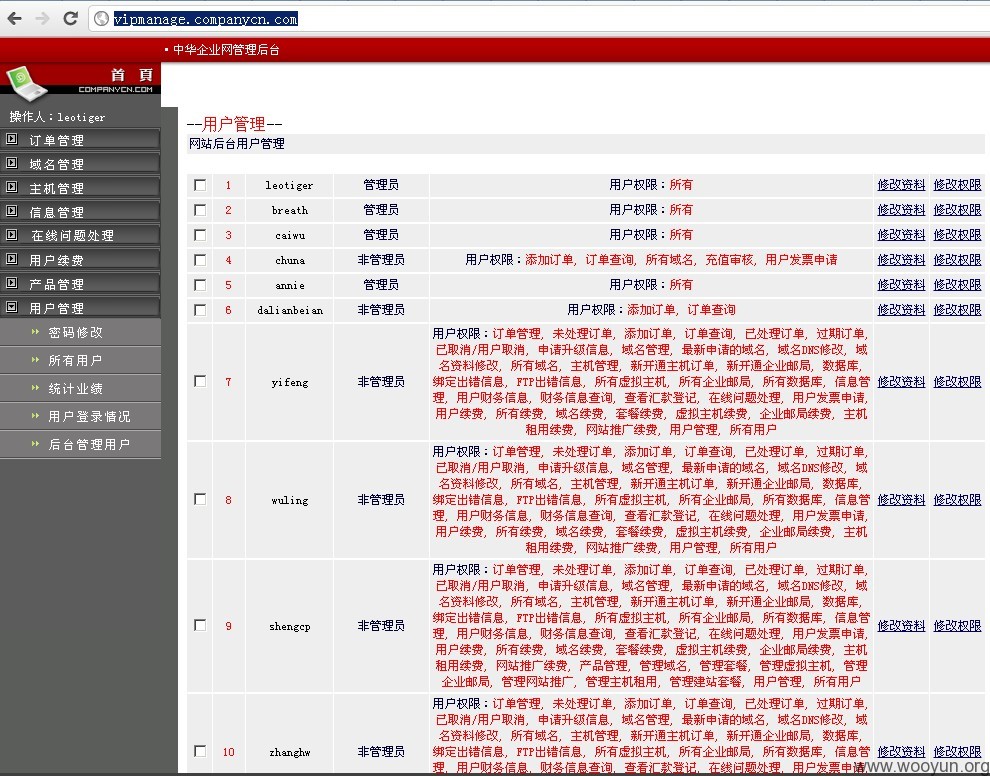Click the browser back arrow
This screenshot has width=990, height=776.
pos(15,19)
